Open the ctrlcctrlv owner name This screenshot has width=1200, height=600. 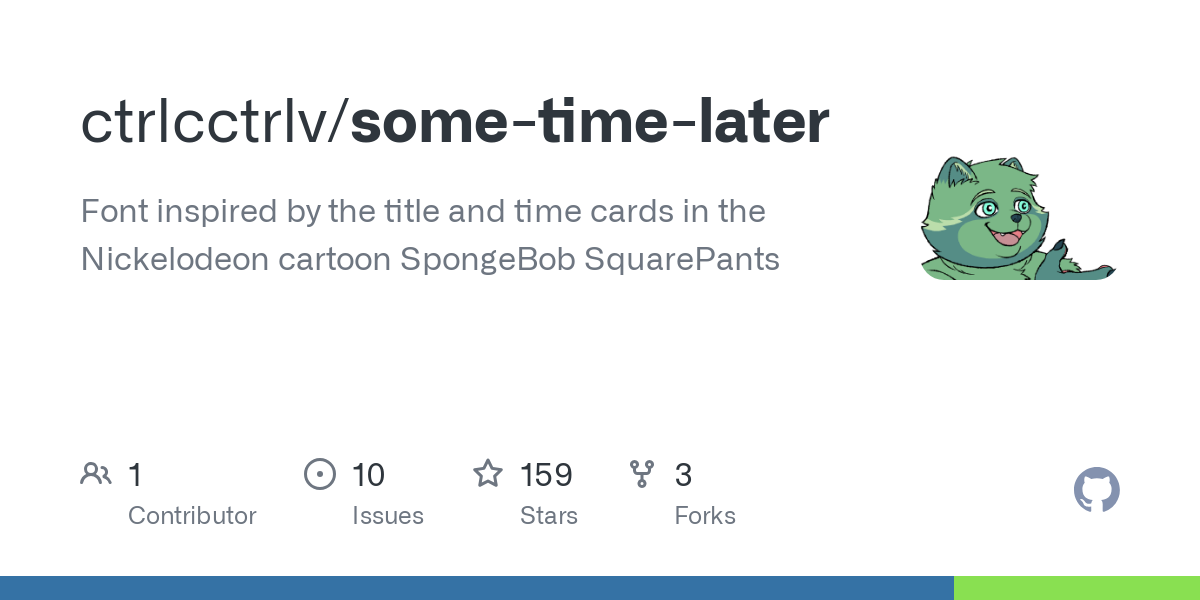(212, 122)
